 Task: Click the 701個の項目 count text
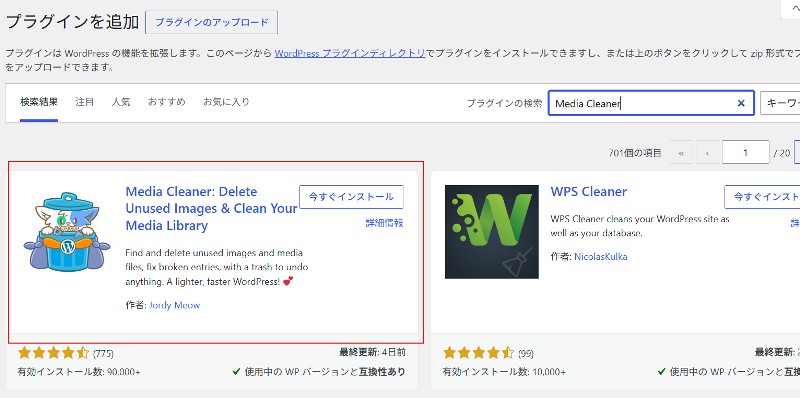pyautogui.click(x=635, y=153)
